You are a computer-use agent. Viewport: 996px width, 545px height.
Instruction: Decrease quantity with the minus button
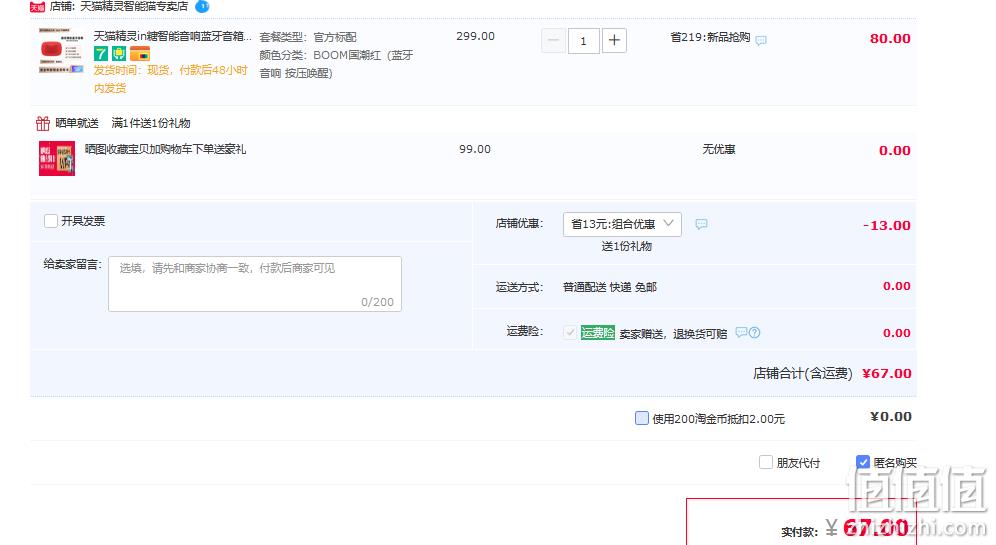[553, 41]
